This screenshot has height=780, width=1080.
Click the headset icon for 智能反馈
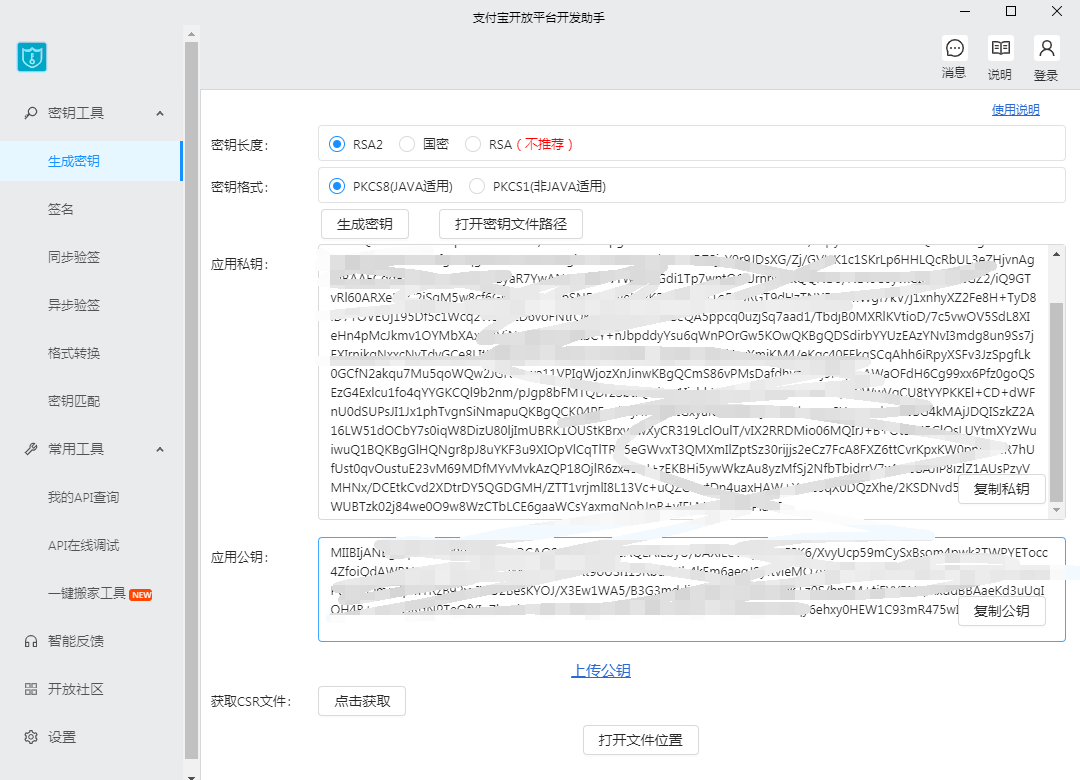[x=31, y=642]
